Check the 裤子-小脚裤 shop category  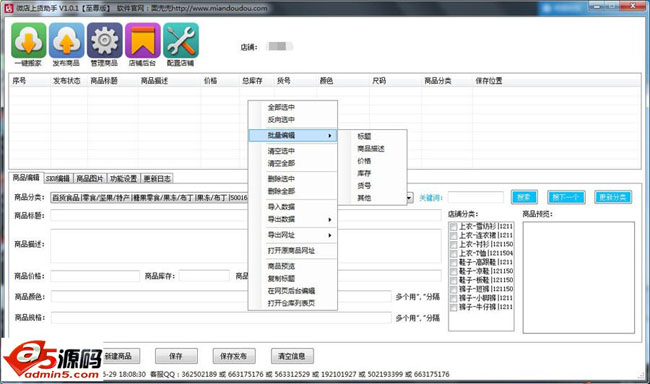[454, 299]
